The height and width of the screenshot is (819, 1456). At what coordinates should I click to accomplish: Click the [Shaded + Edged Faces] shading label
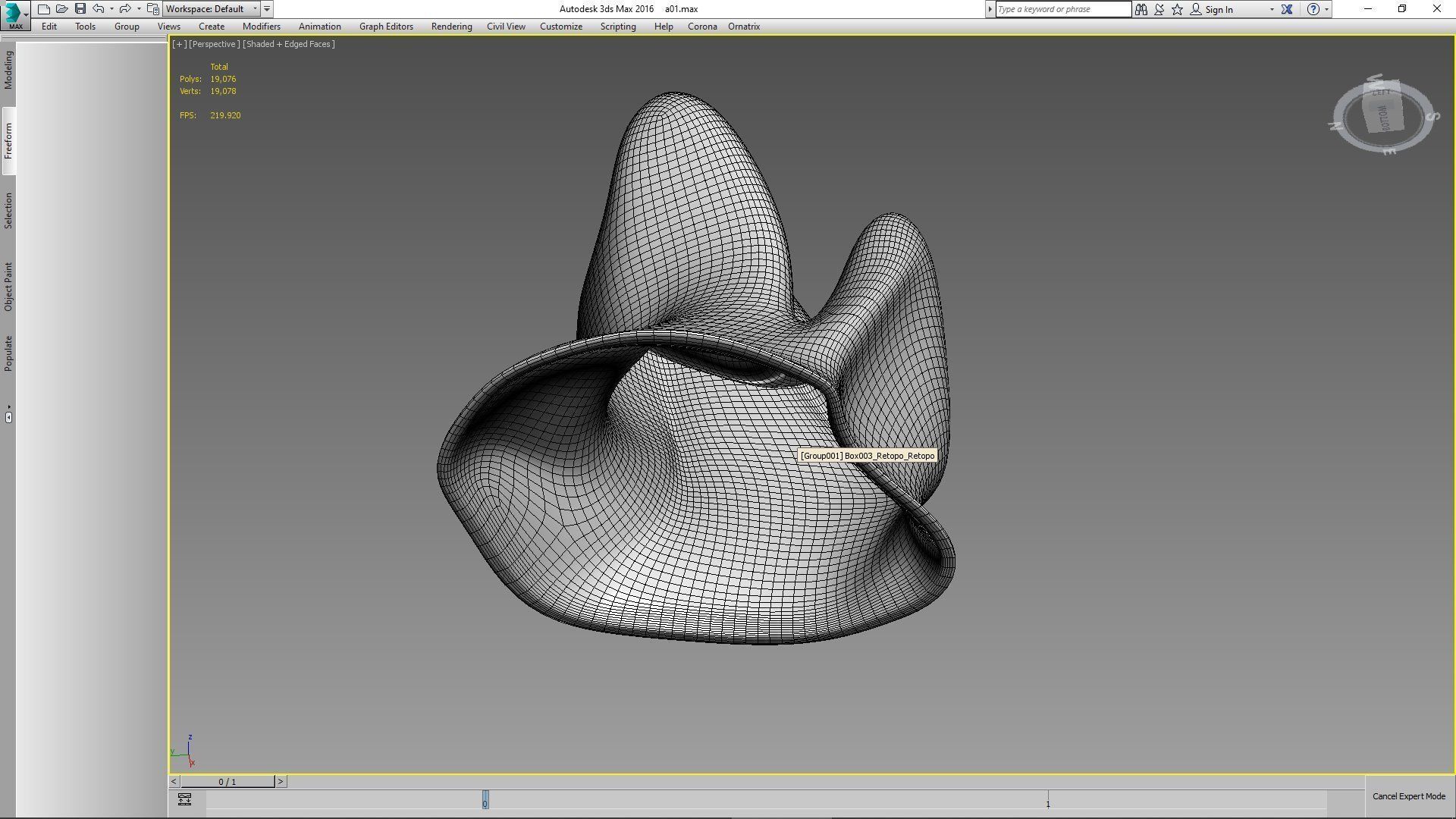pos(288,44)
